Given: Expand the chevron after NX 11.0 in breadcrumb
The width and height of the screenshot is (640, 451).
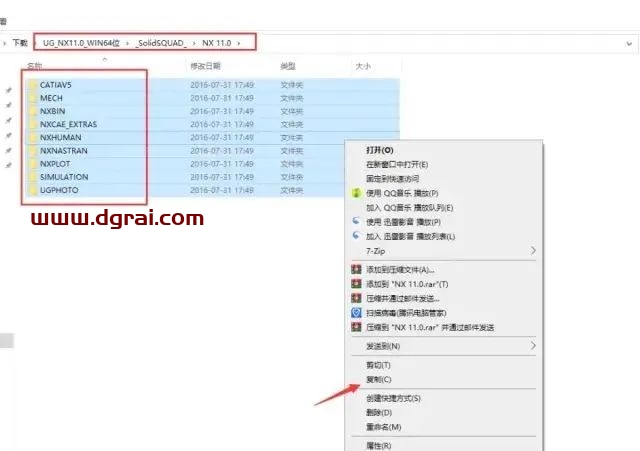Looking at the screenshot, I should [239, 43].
